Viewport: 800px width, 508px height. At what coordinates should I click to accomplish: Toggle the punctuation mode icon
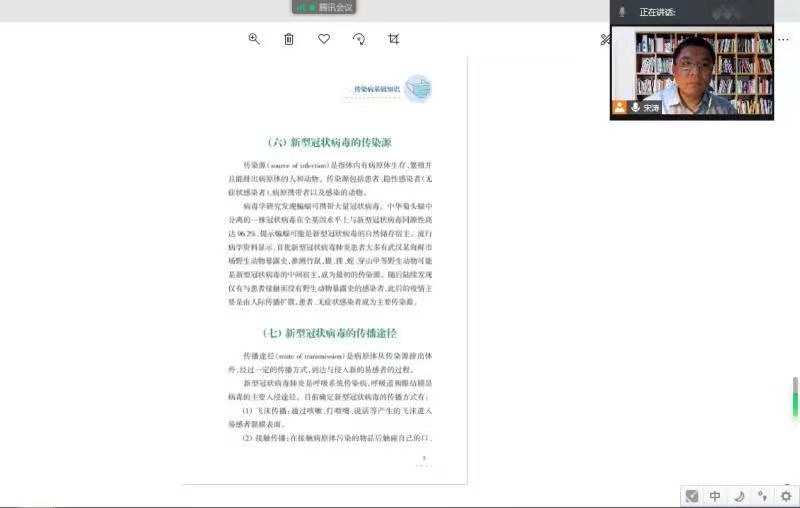tap(762, 496)
